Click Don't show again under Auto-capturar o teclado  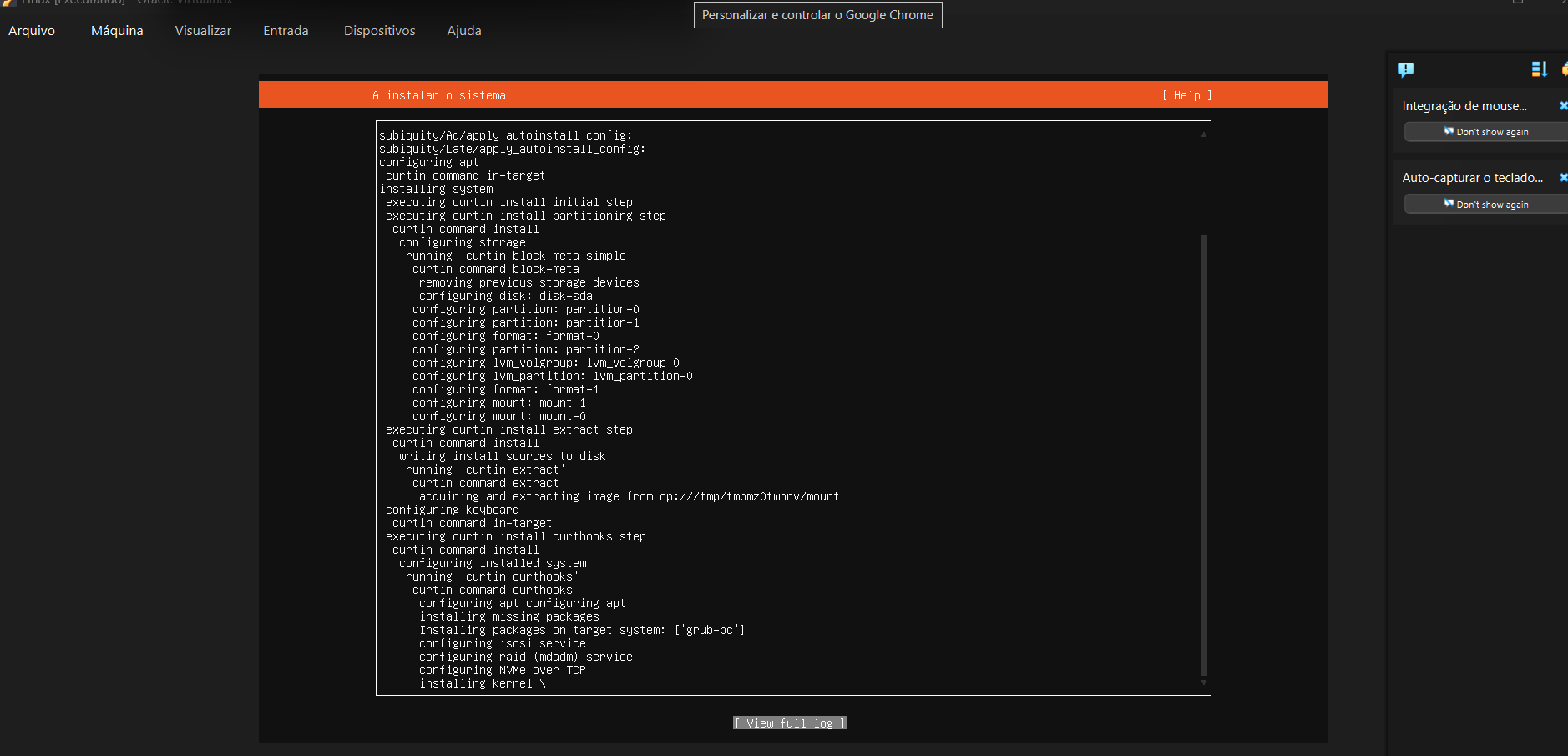click(x=1486, y=205)
